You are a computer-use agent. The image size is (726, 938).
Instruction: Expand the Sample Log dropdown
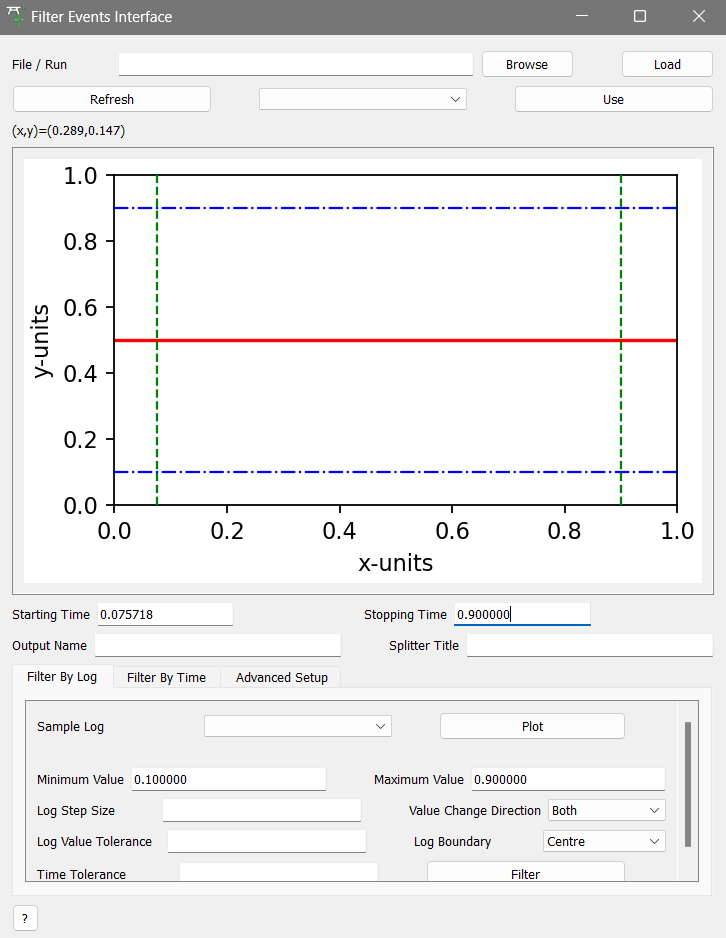297,726
